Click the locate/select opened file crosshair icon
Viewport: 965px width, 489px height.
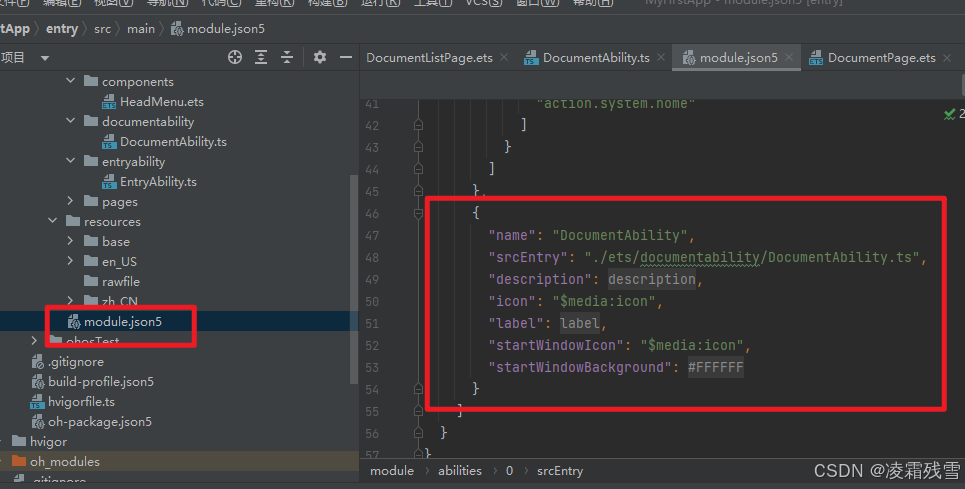coord(234,57)
